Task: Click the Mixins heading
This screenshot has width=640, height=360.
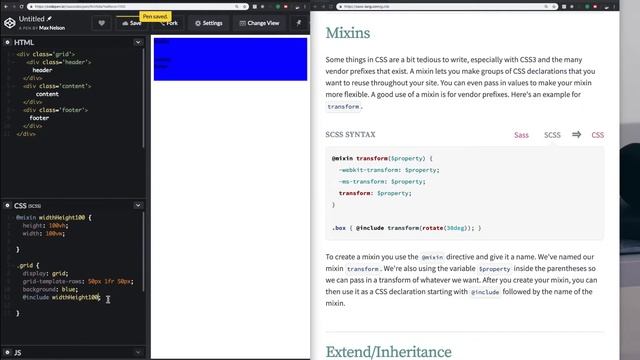Action: click(x=348, y=33)
